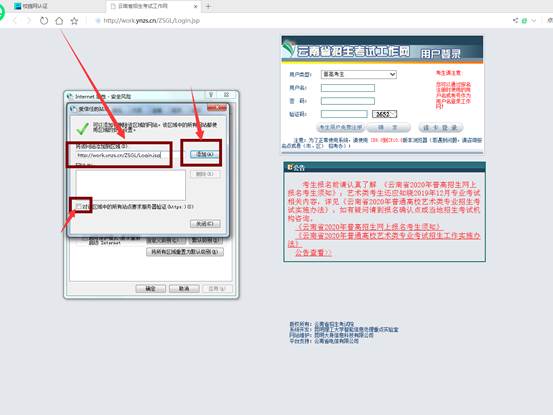Click the browser home icon
Screen dimensions: 553x415
[59, 21]
